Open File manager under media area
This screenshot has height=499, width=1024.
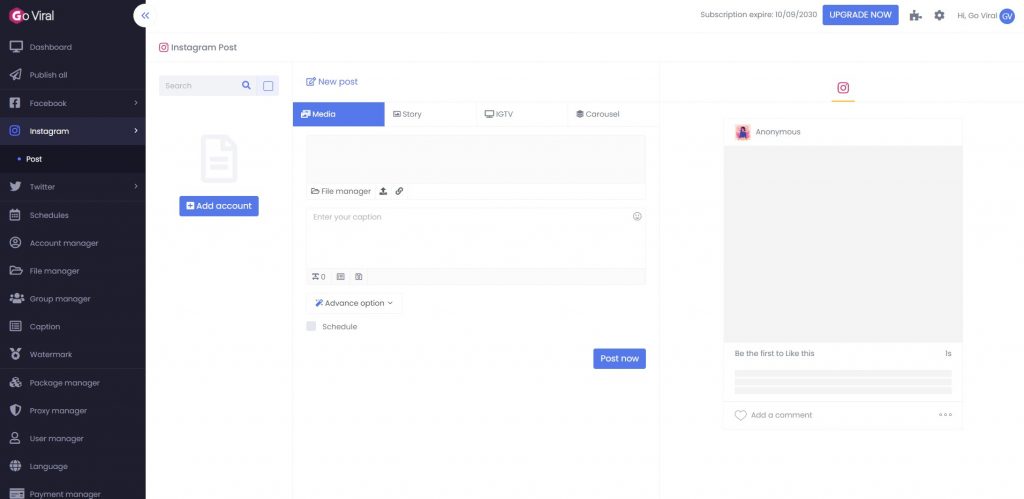click(341, 191)
